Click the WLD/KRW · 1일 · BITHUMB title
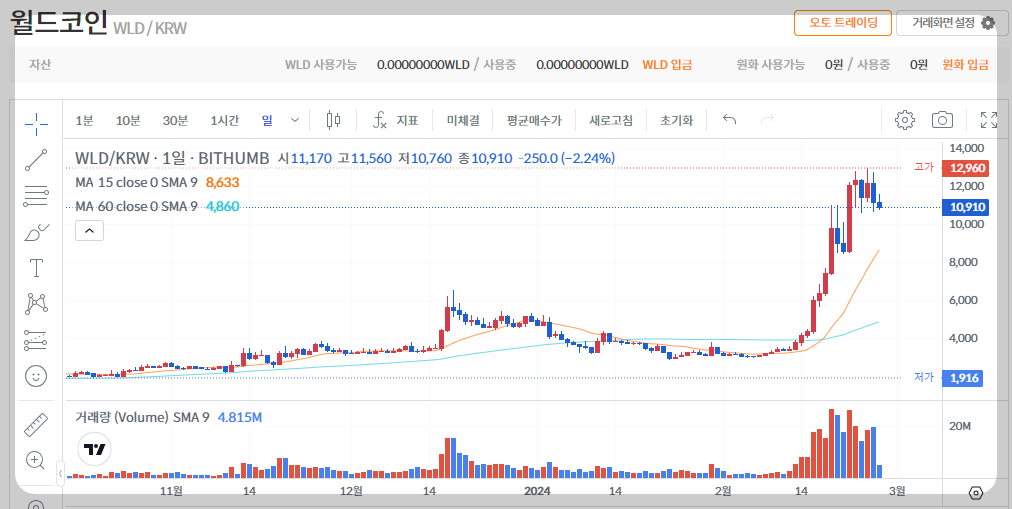Image resolution: width=1012 pixels, height=509 pixels. click(172, 158)
